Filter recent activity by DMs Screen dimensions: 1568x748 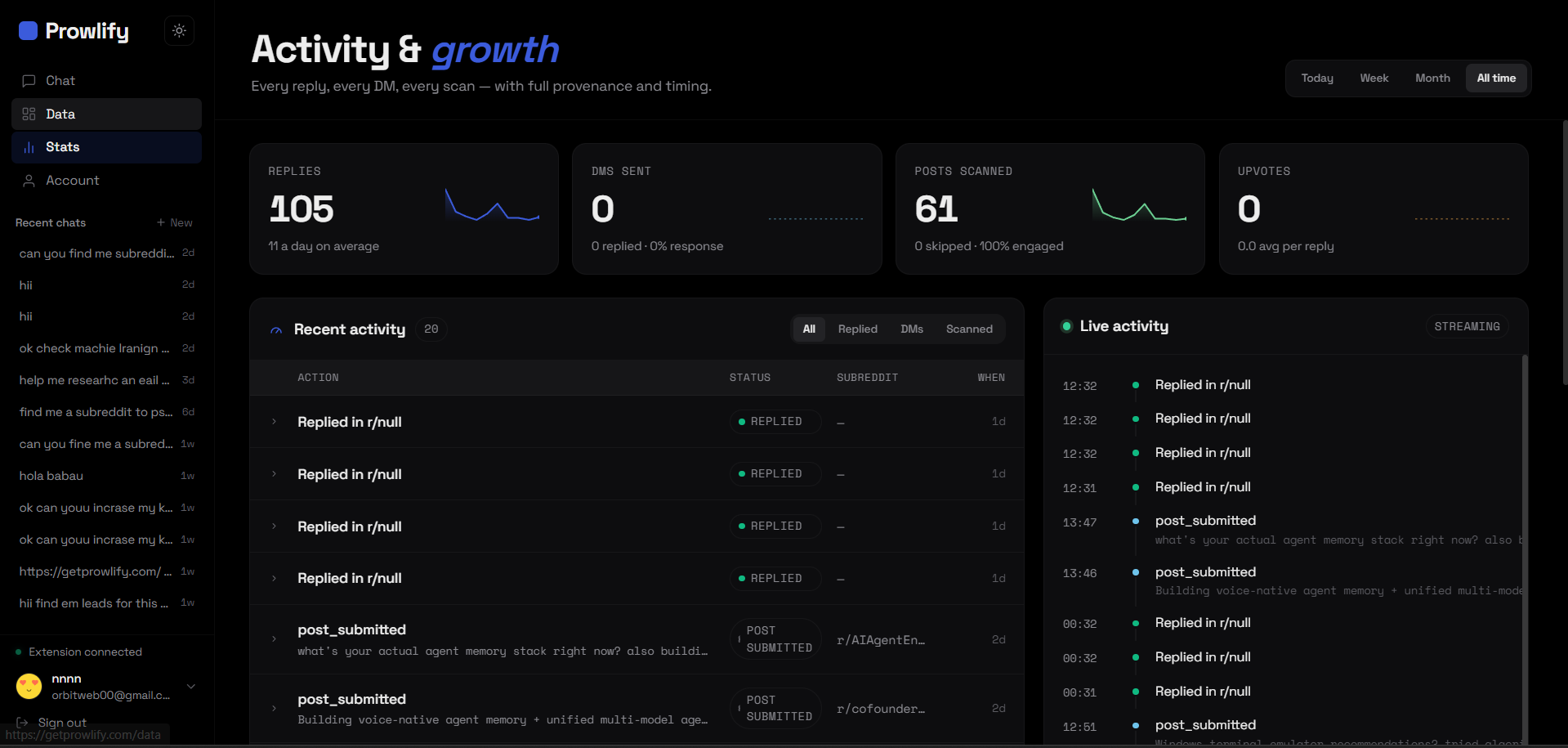coord(912,329)
